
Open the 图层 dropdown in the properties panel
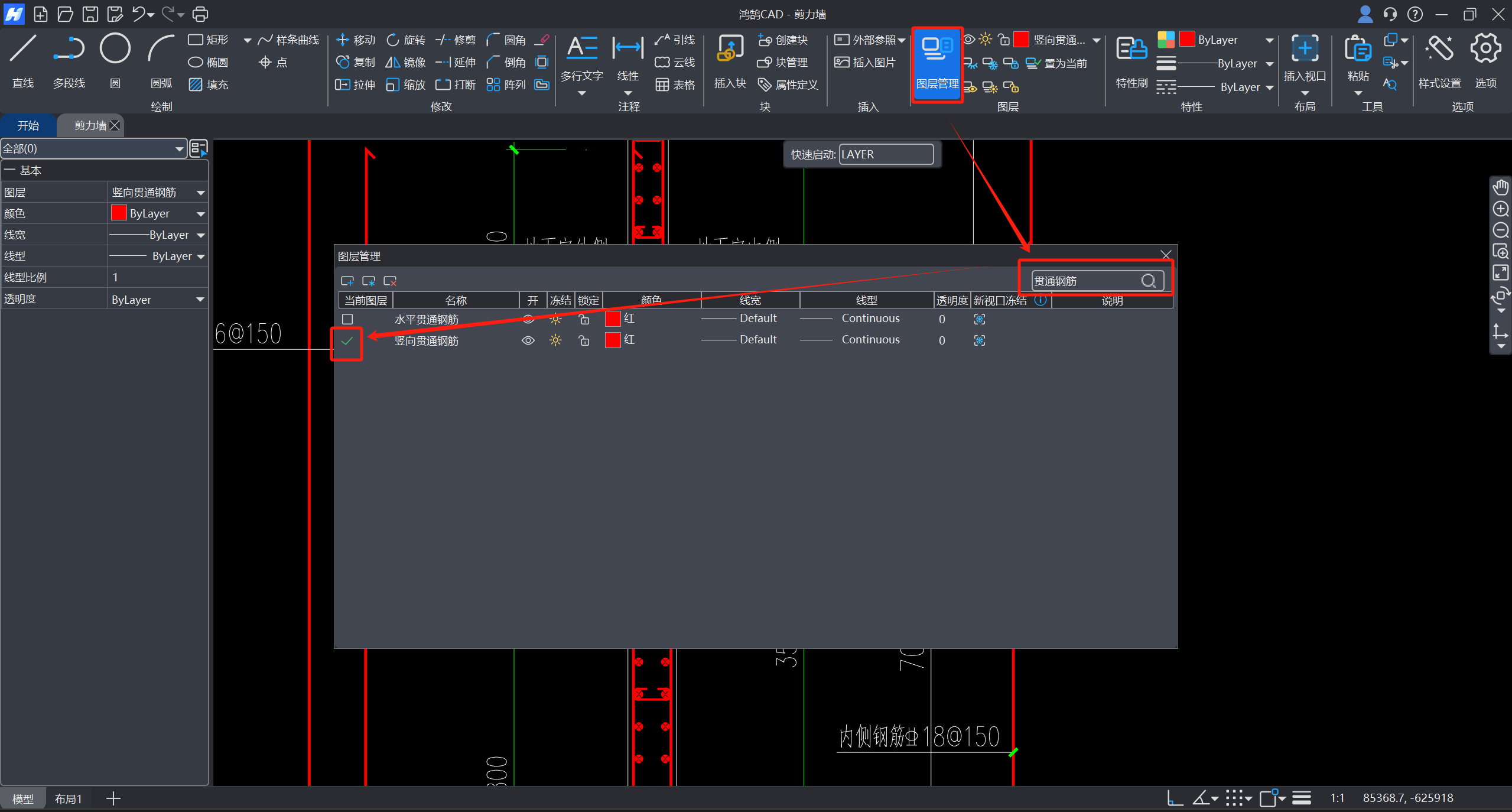(200, 193)
